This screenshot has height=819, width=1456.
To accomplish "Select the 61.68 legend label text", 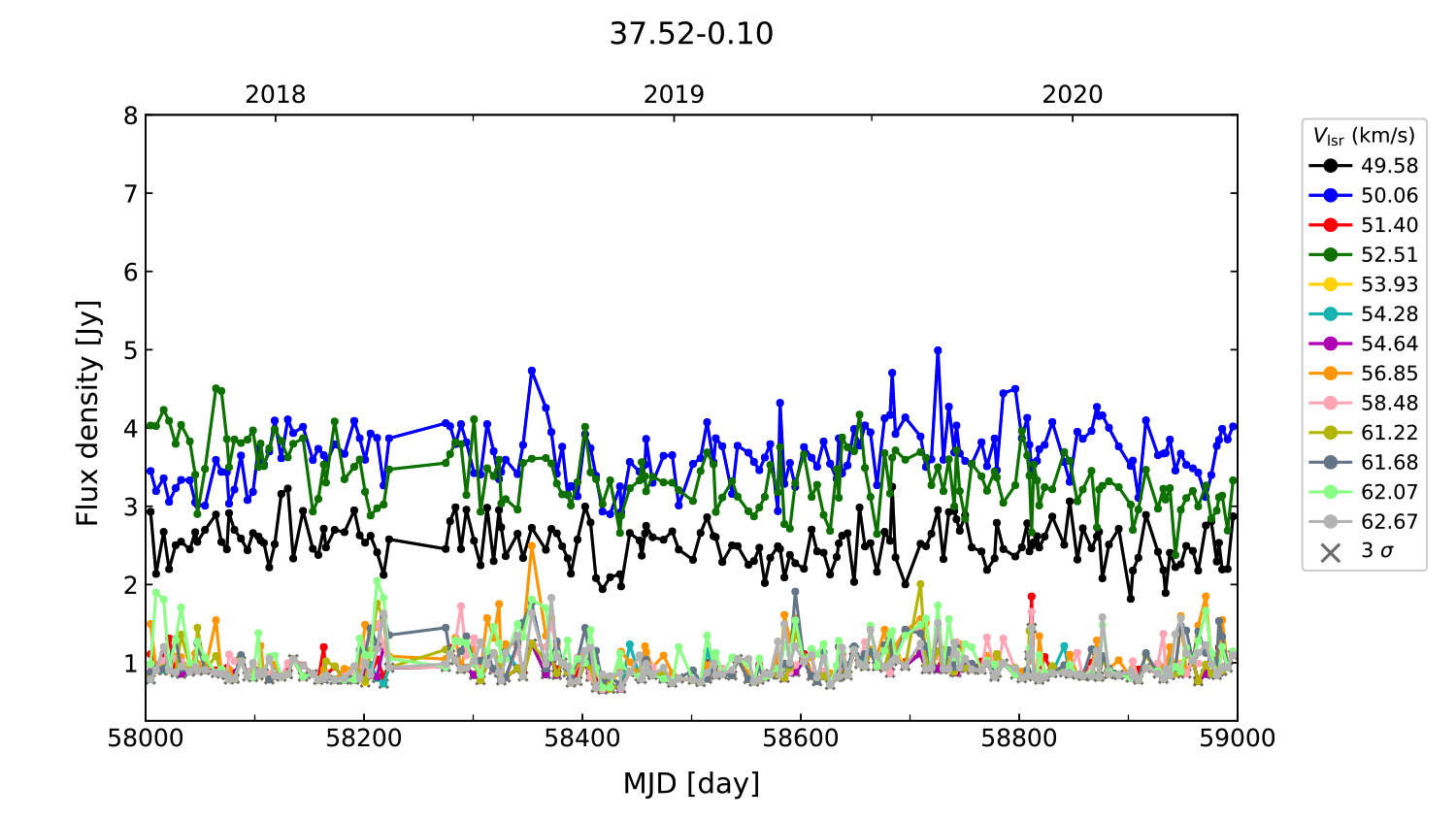I will [x=1389, y=463].
